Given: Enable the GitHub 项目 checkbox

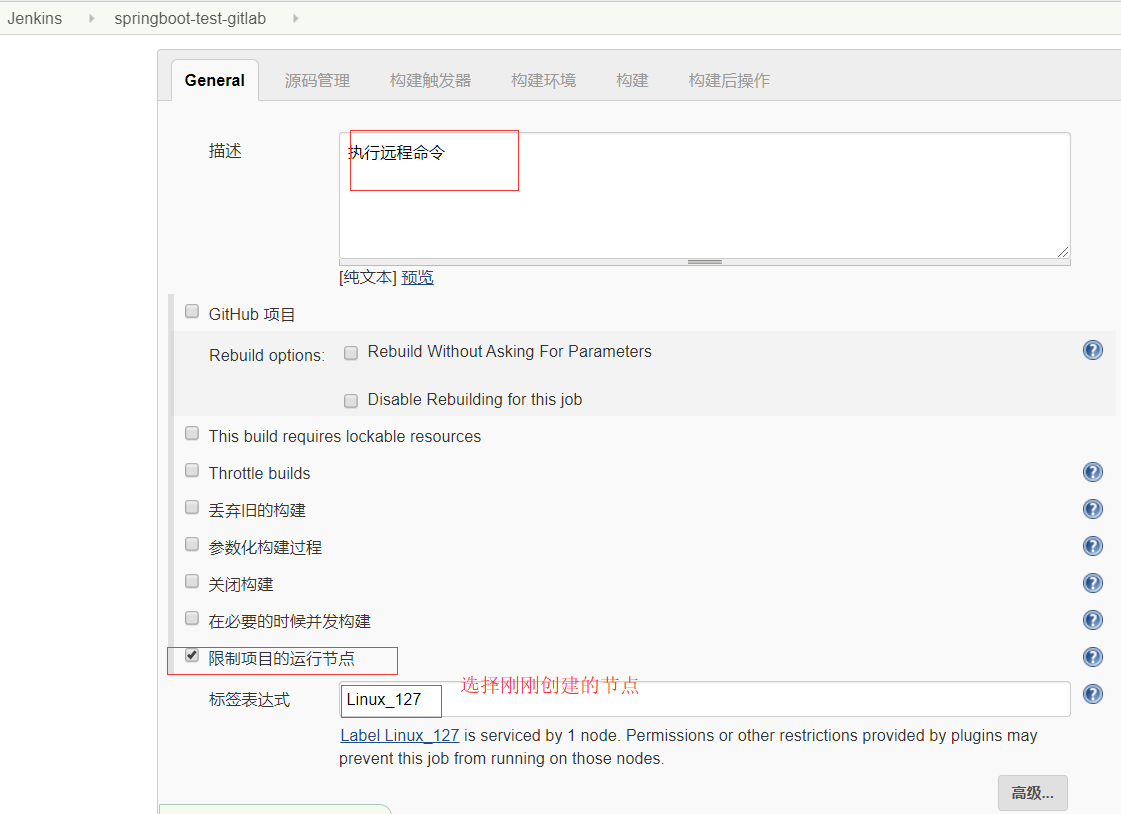Looking at the screenshot, I should click(x=191, y=311).
